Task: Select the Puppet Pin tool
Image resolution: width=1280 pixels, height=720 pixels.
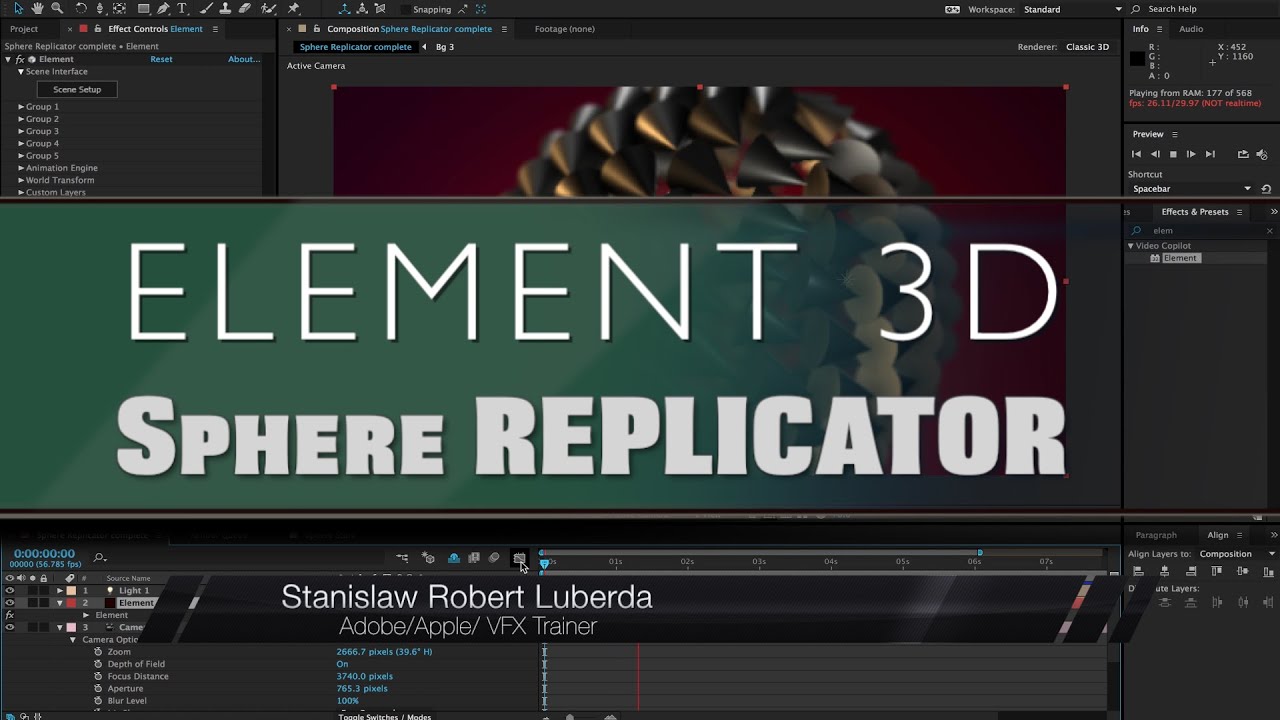Action: [293, 9]
